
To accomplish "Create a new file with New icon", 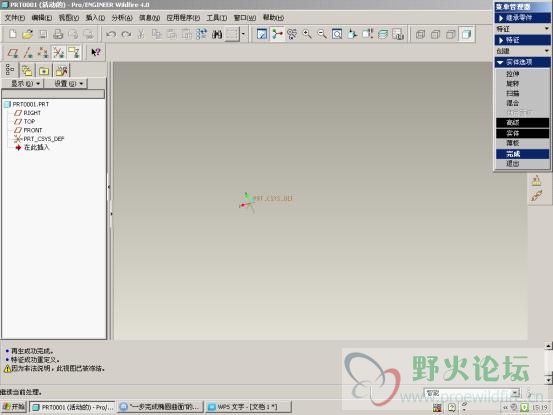I will click(13, 34).
